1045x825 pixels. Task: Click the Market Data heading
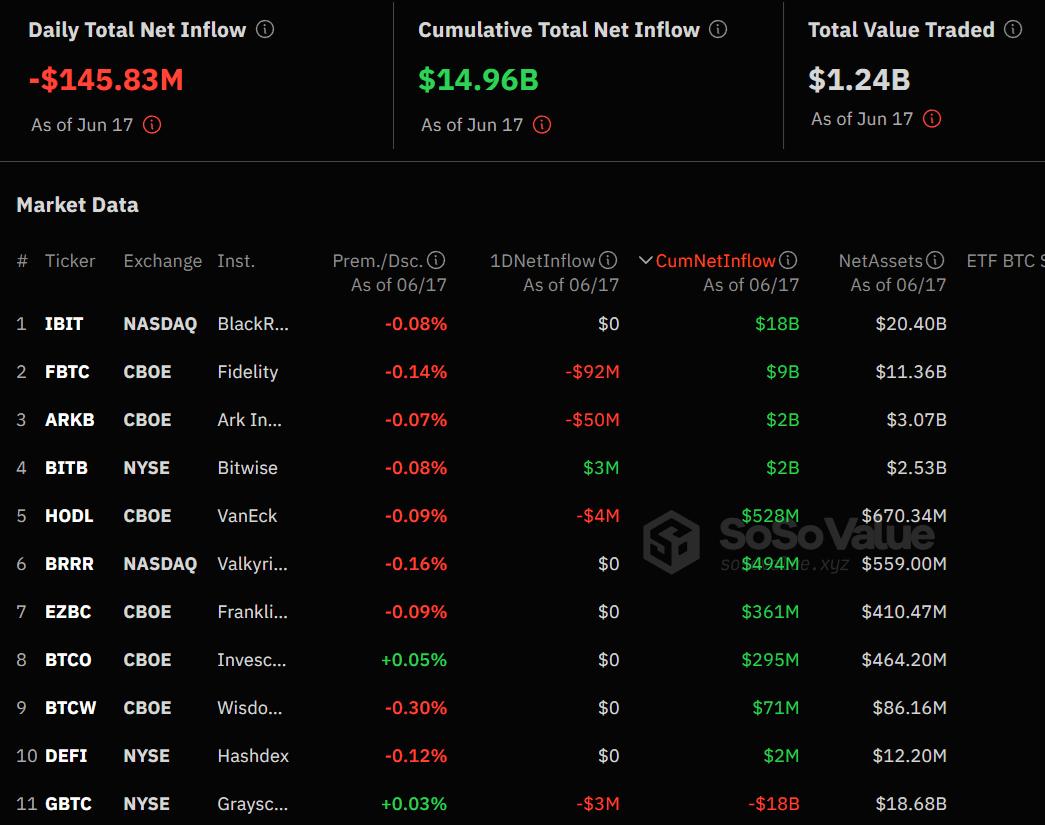pyautogui.click(x=77, y=205)
